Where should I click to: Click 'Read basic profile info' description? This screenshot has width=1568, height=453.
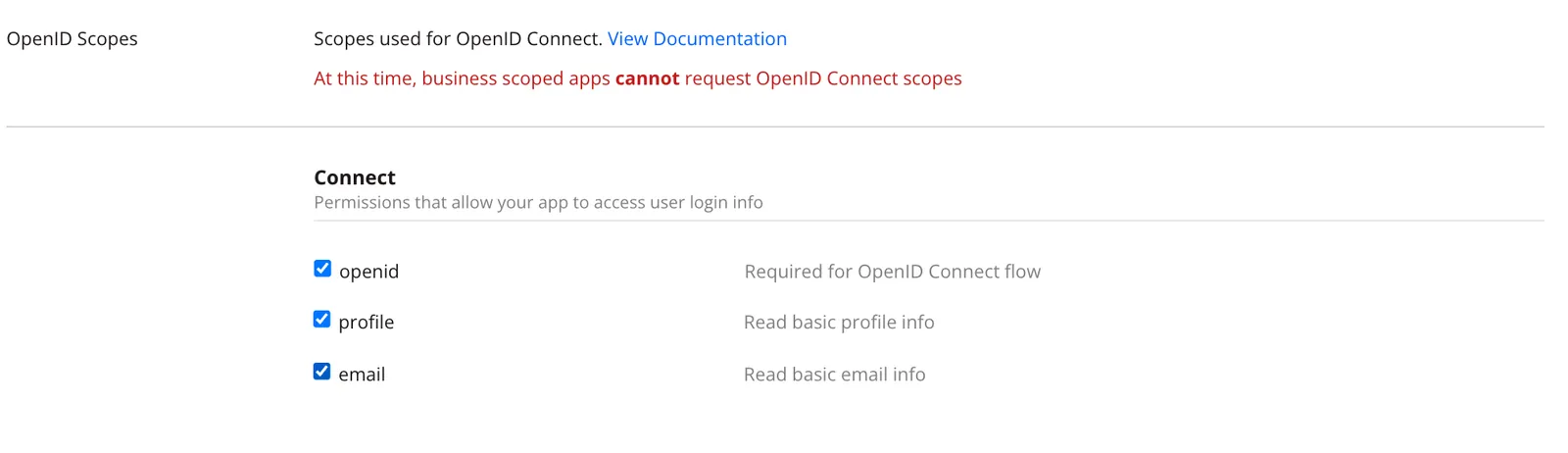[x=839, y=323]
